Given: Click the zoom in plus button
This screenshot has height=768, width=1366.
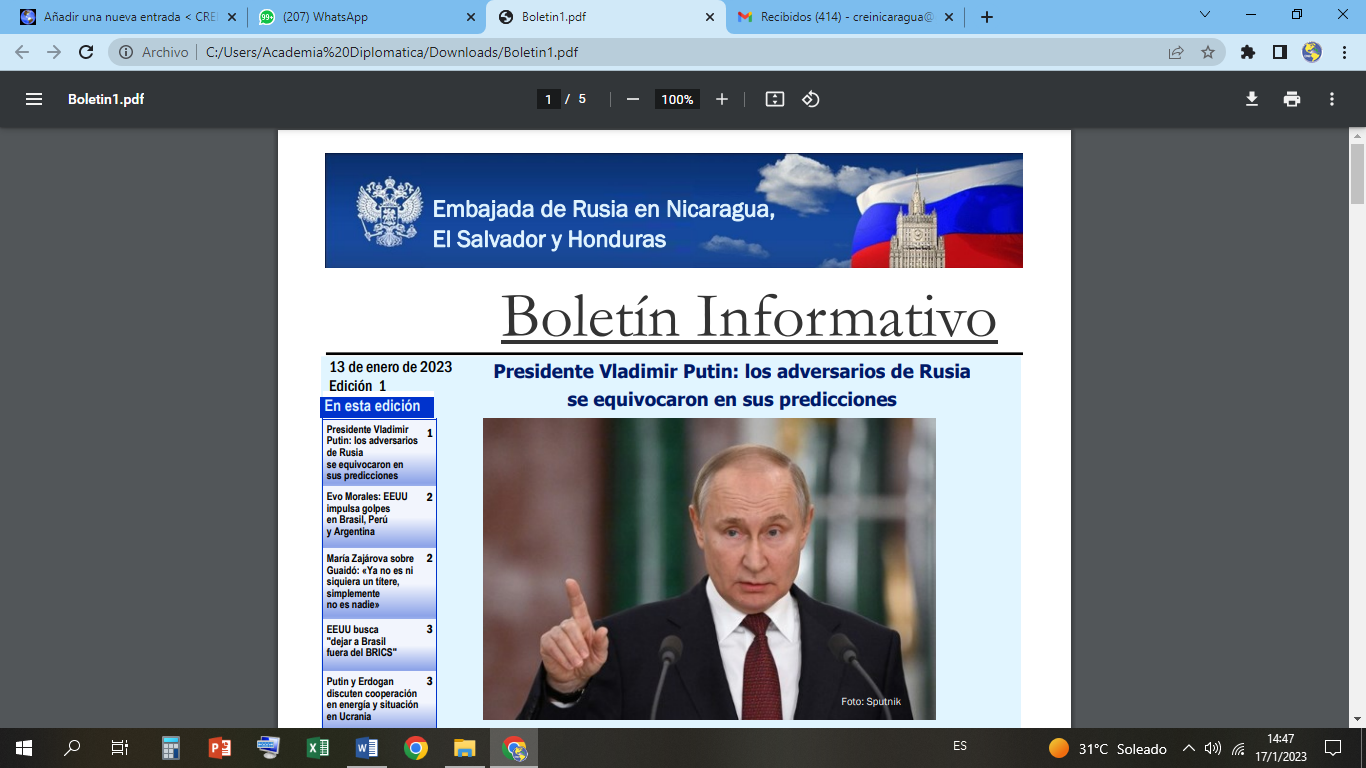Looking at the screenshot, I should click(x=722, y=99).
